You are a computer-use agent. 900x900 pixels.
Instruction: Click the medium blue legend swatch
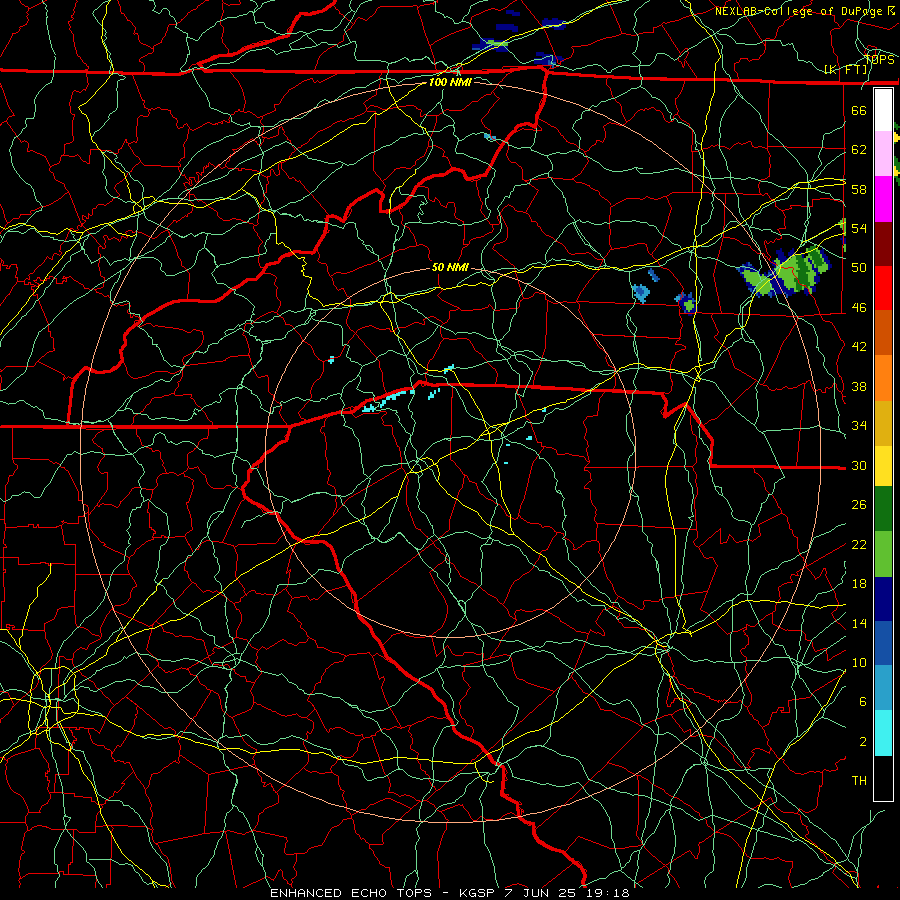pyautogui.click(x=883, y=643)
